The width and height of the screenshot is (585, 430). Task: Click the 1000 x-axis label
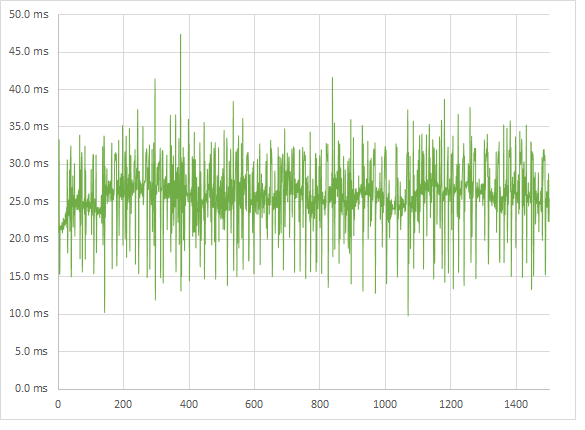(x=385, y=404)
